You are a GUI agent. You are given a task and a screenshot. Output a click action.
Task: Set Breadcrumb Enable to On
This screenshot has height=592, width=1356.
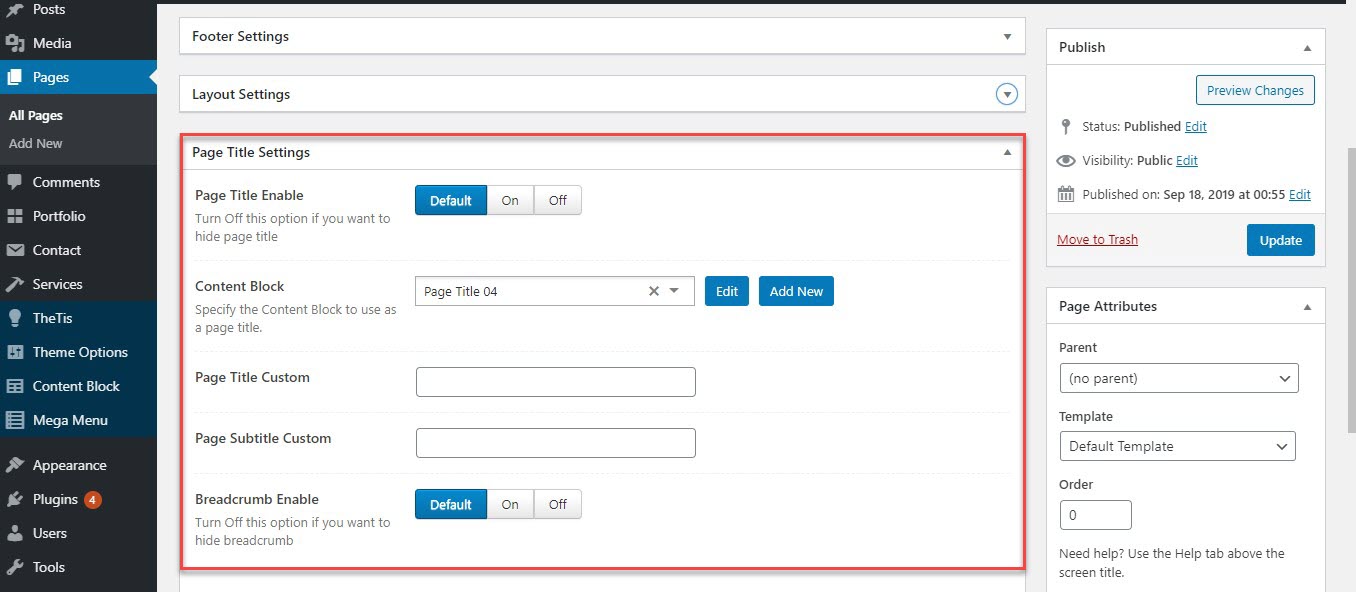pos(510,504)
